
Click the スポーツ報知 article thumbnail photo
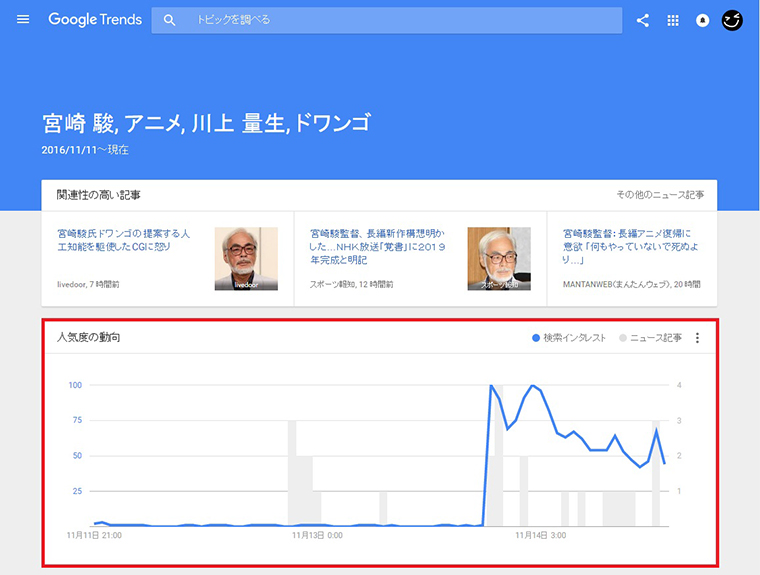(499, 258)
